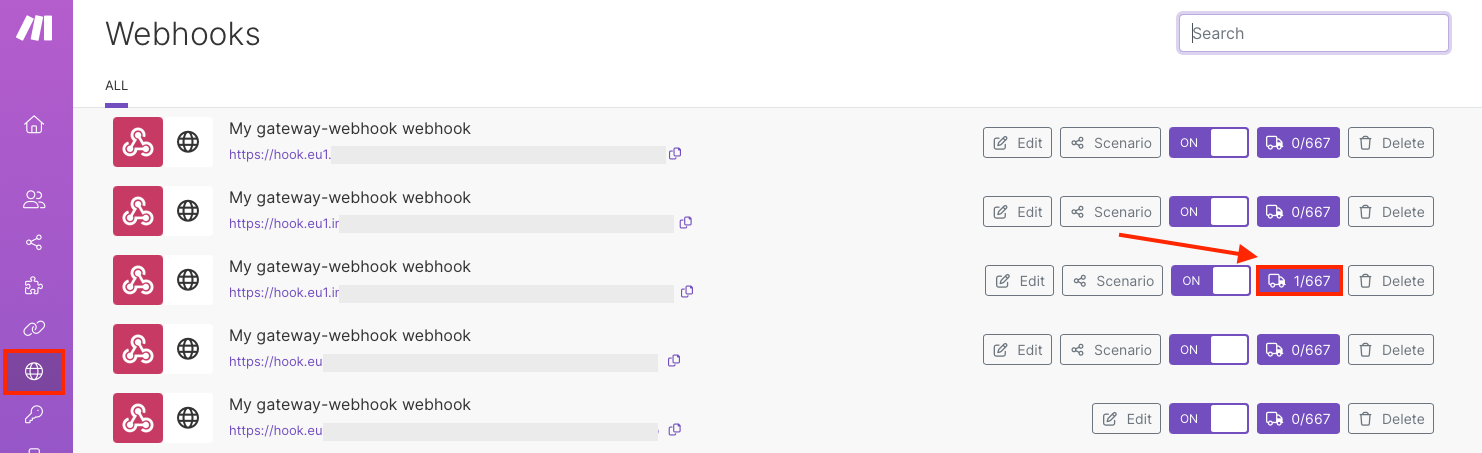Open Scenario of the fourth webhook
Image resolution: width=1482 pixels, height=453 pixels.
tap(1111, 350)
